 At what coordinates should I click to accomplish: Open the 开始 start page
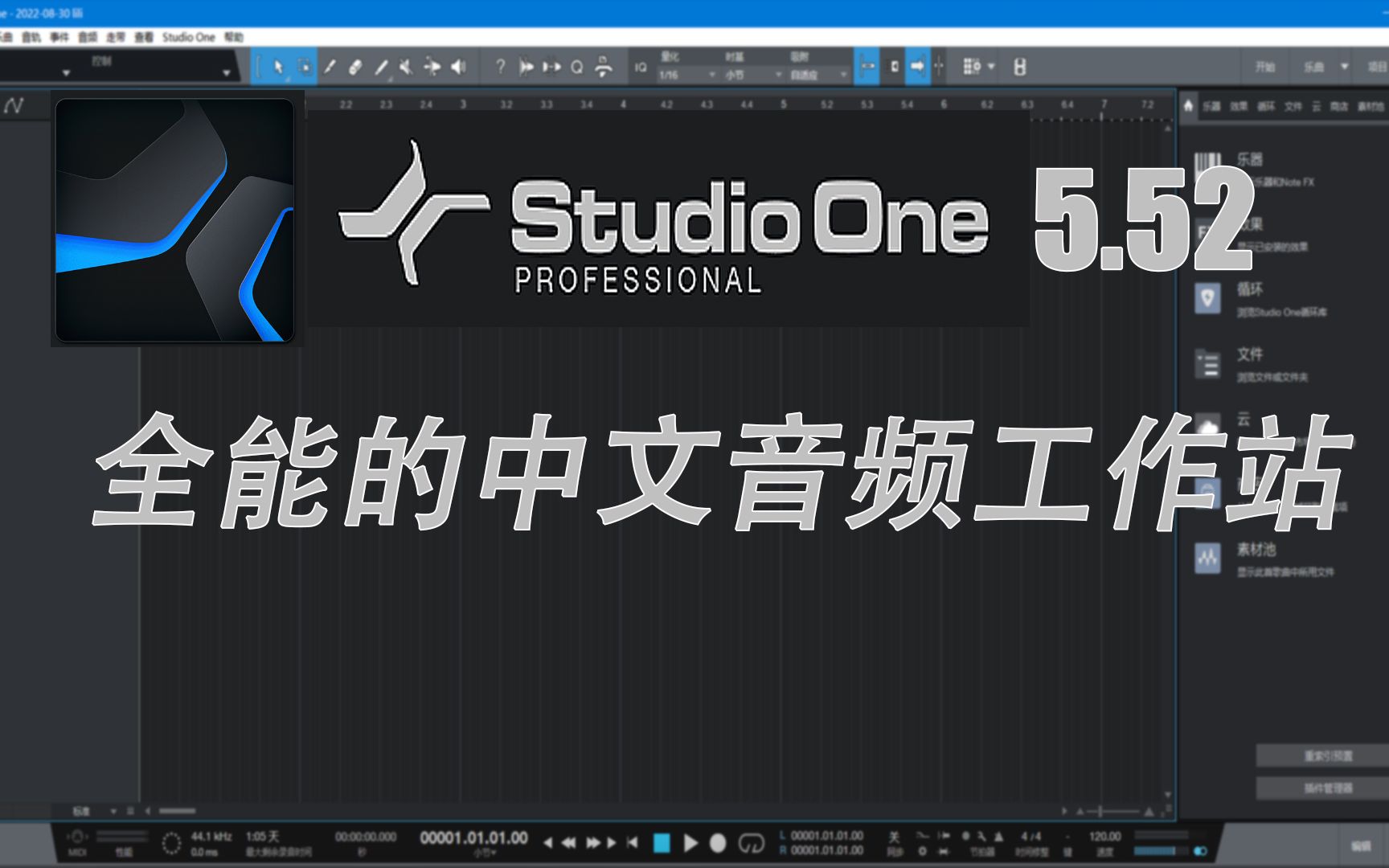click(x=1265, y=67)
